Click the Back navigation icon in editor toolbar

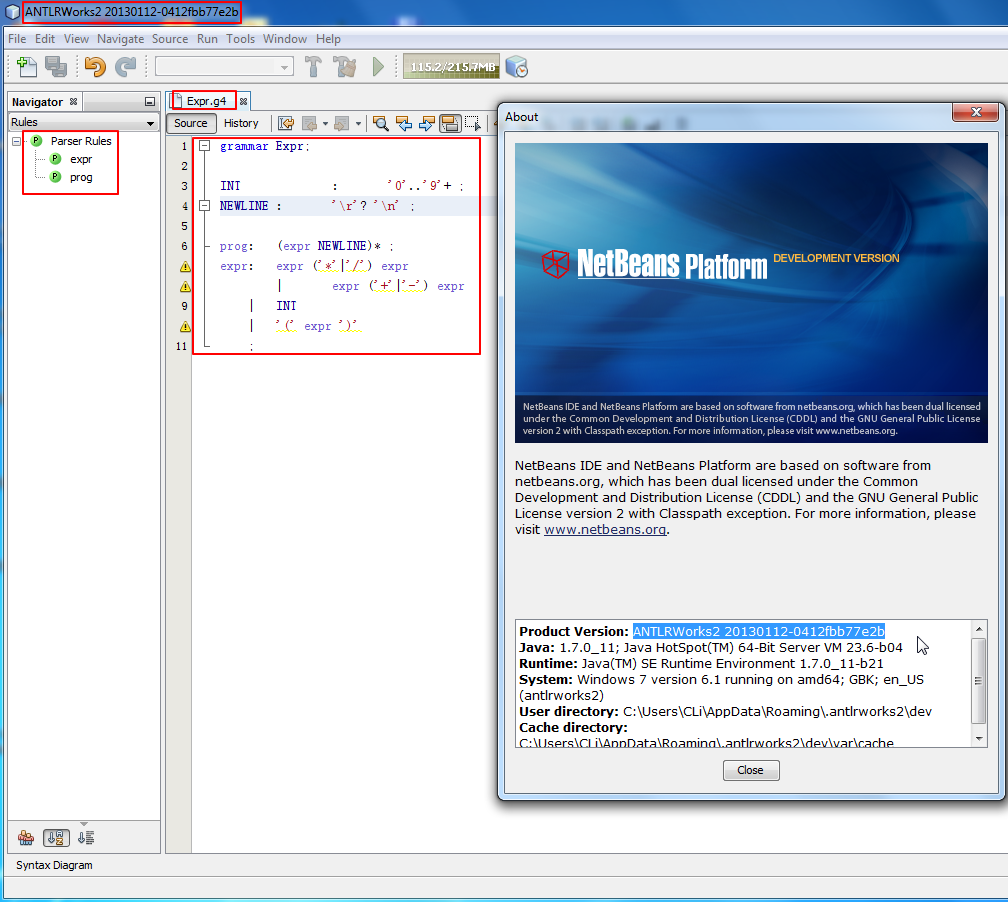tap(310, 123)
